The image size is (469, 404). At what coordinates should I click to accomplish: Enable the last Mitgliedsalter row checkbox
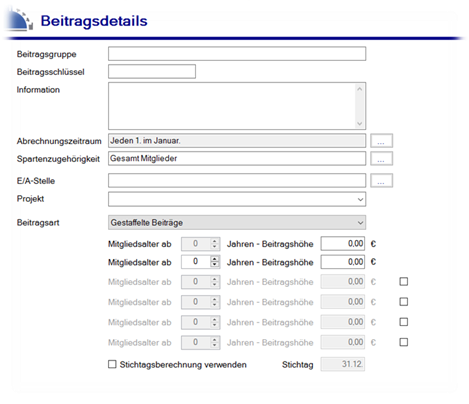pos(404,342)
